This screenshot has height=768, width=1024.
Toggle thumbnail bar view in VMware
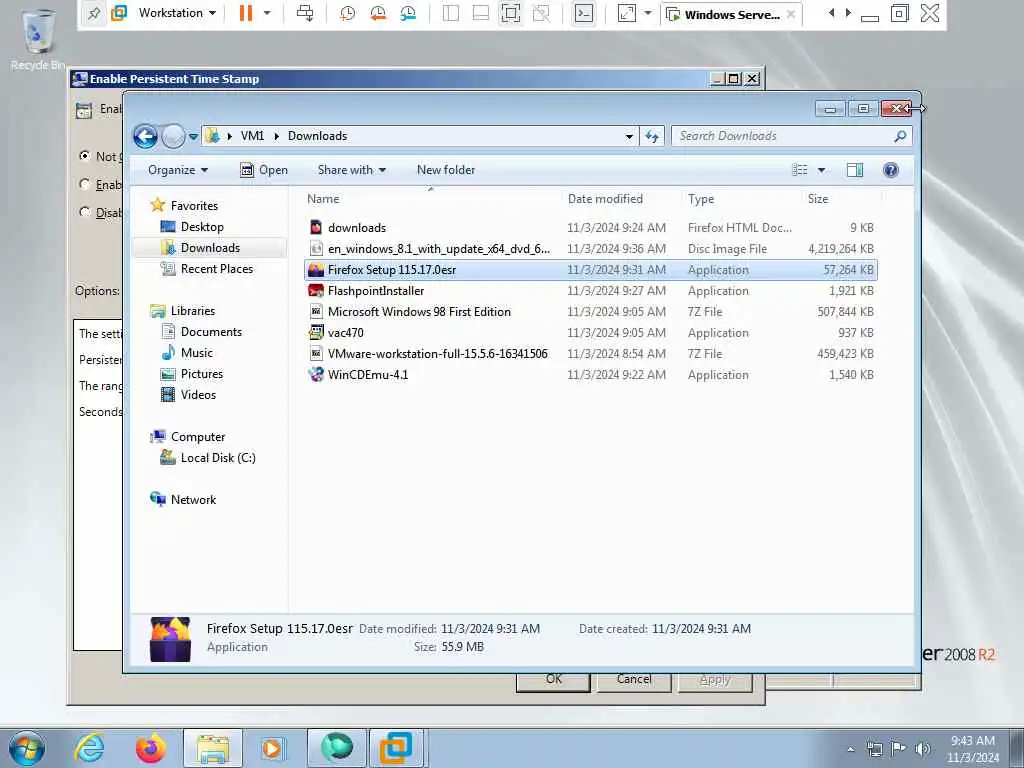click(481, 13)
